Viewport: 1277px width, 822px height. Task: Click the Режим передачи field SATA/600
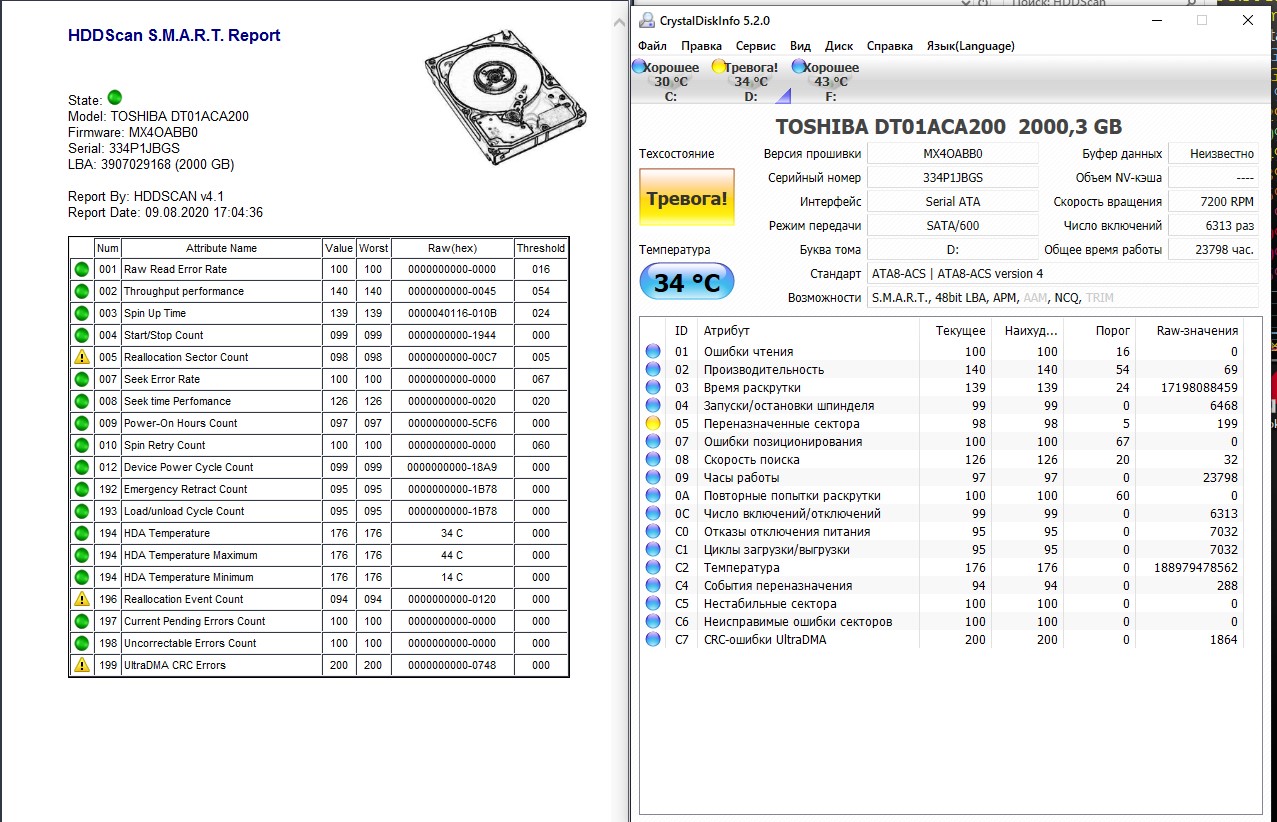point(952,226)
